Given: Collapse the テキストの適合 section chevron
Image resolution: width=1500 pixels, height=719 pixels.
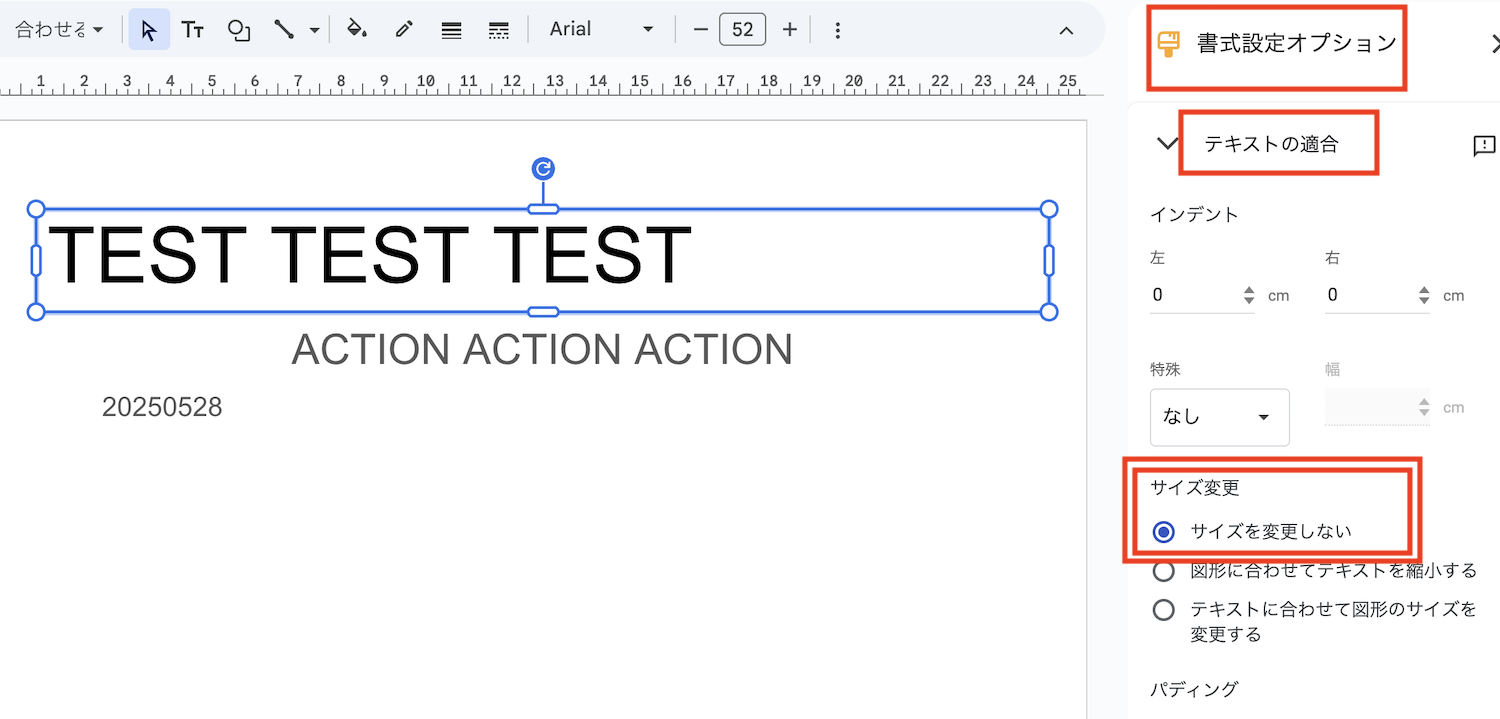Looking at the screenshot, I should pos(1167,144).
